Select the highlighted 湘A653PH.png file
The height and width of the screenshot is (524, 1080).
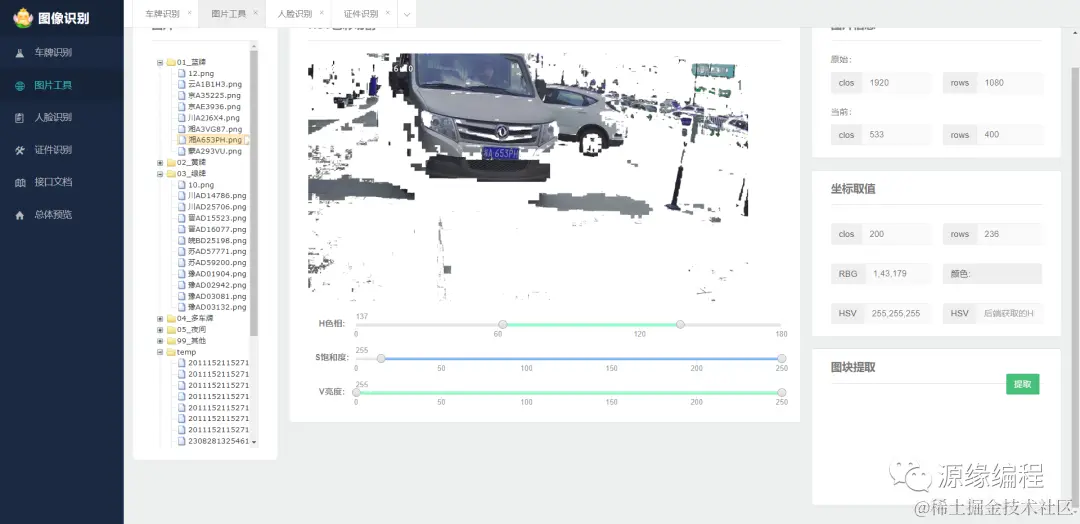(x=215, y=140)
